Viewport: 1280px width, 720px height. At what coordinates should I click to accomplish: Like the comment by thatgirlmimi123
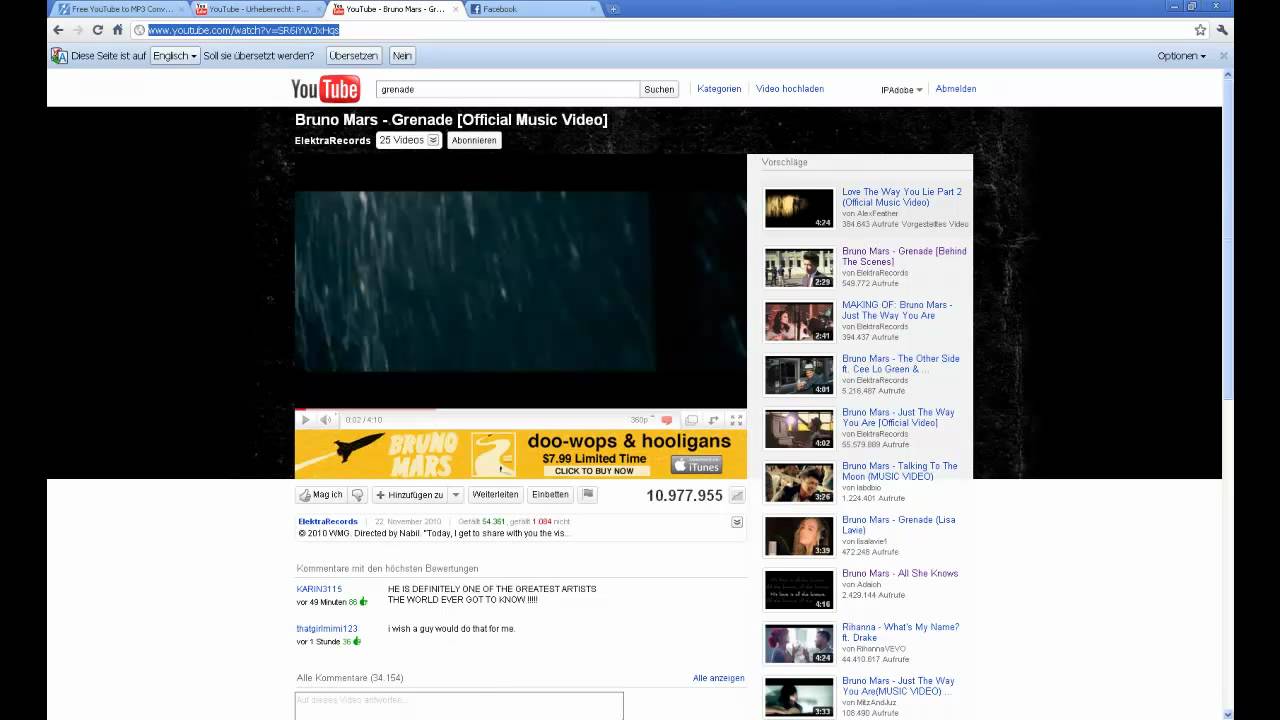(x=357, y=641)
